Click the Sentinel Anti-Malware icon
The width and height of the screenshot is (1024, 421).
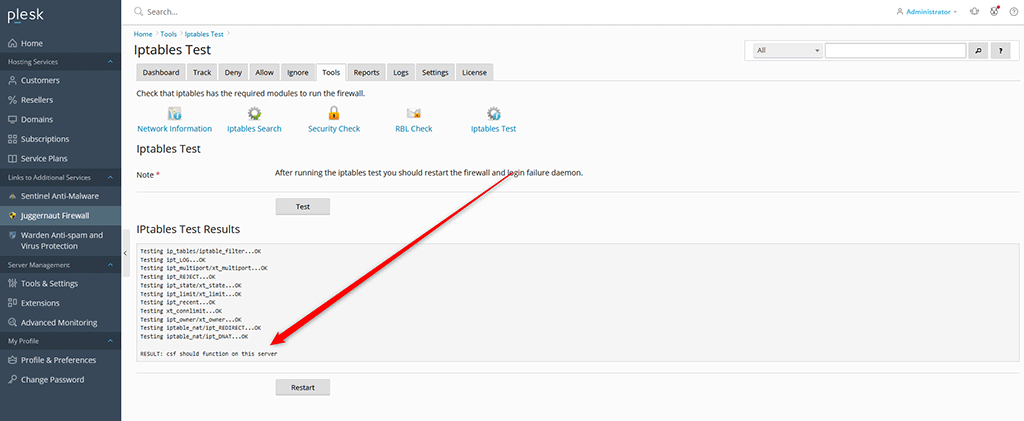click(x=12, y=196)
